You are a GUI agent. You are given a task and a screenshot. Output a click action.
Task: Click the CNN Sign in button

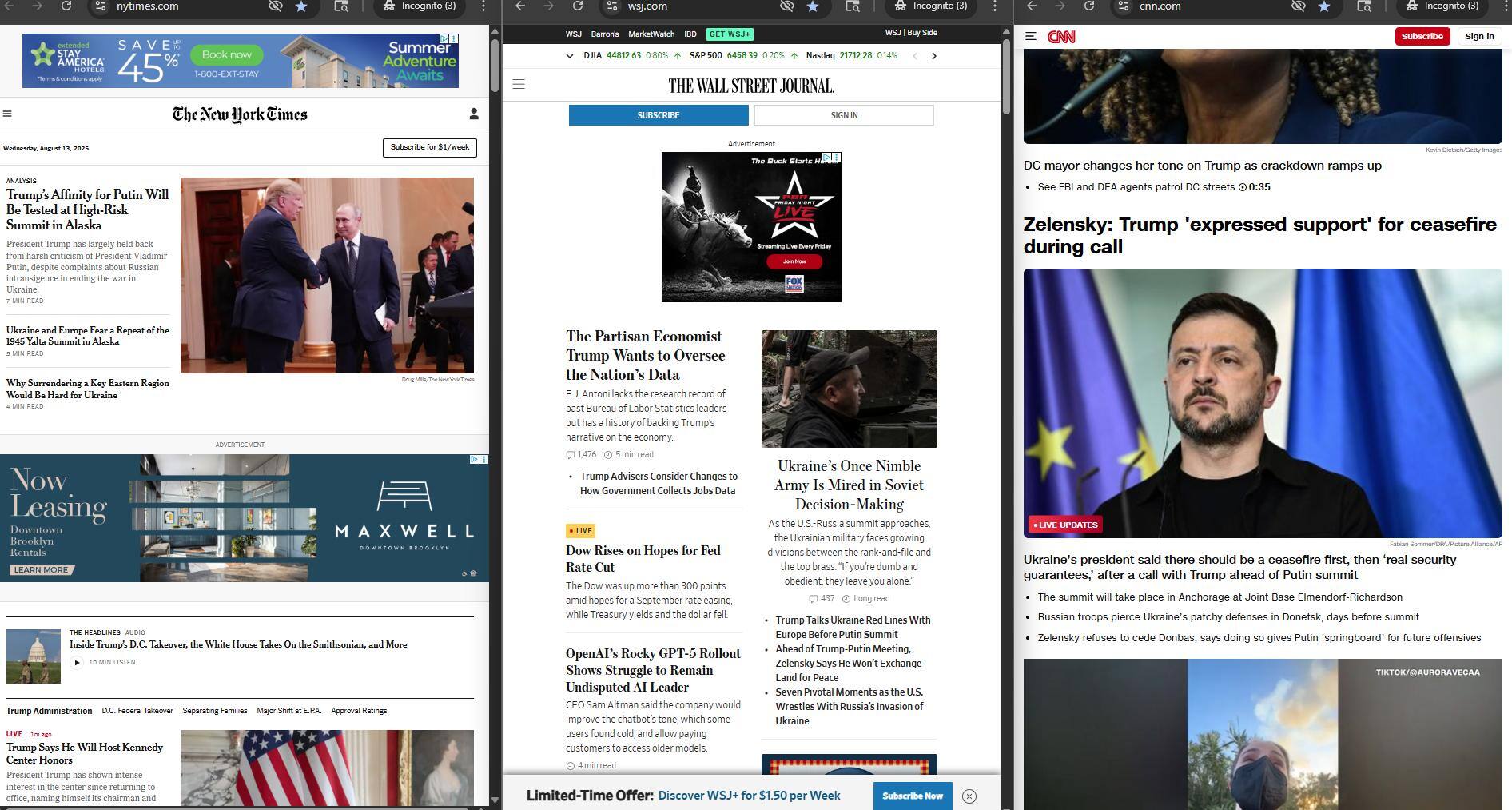click(1478, 36)
